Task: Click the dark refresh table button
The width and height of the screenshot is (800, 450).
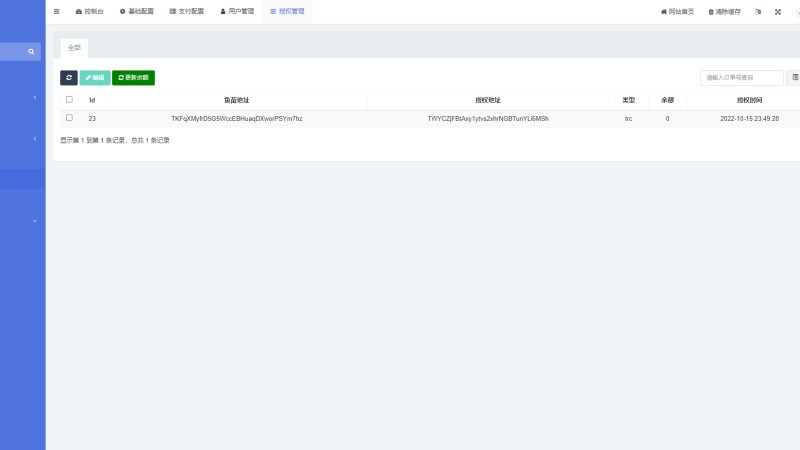Action: click(69, 78)
